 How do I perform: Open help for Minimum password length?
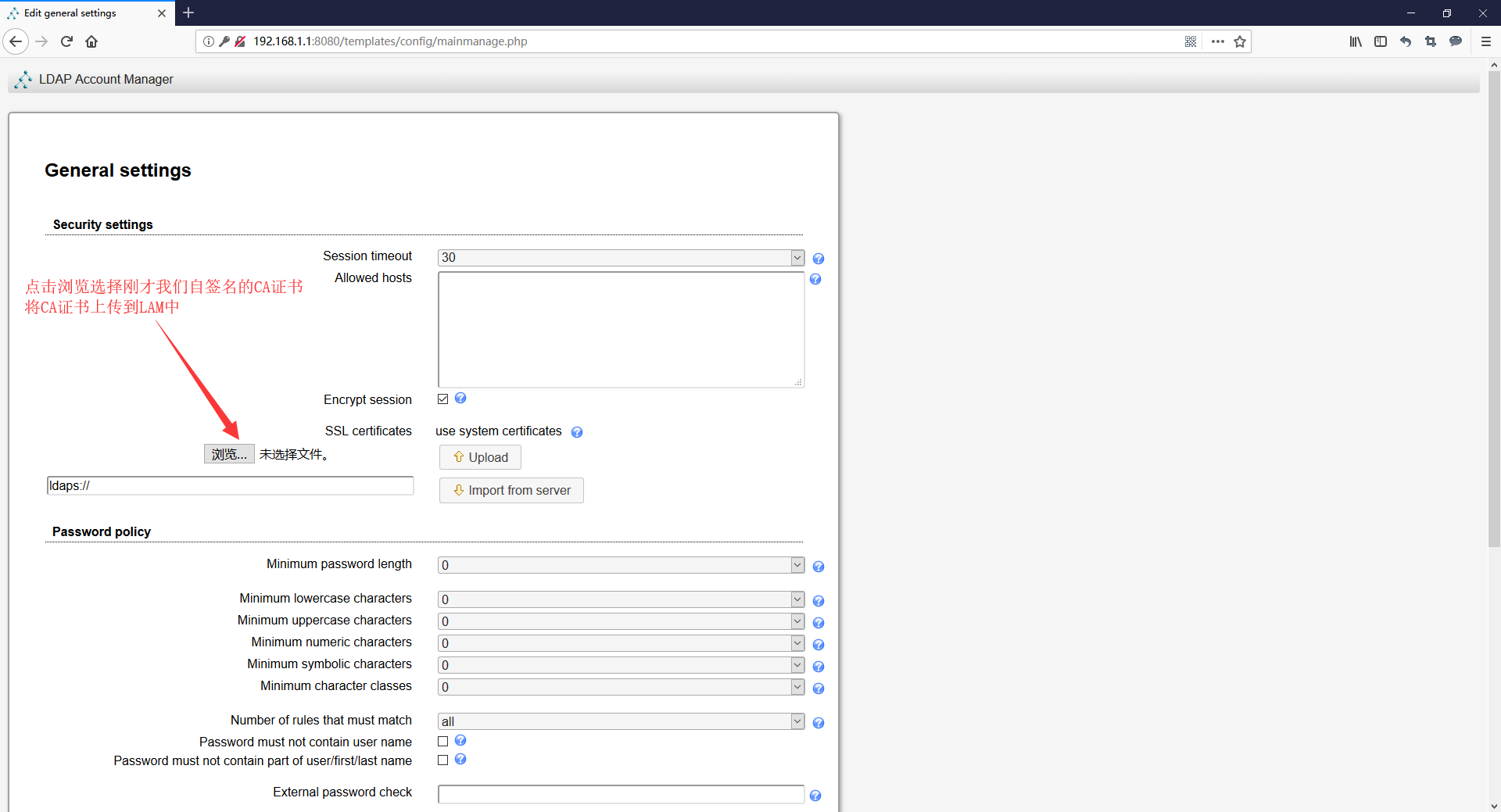pyautogui.click(x=819, y=567)
